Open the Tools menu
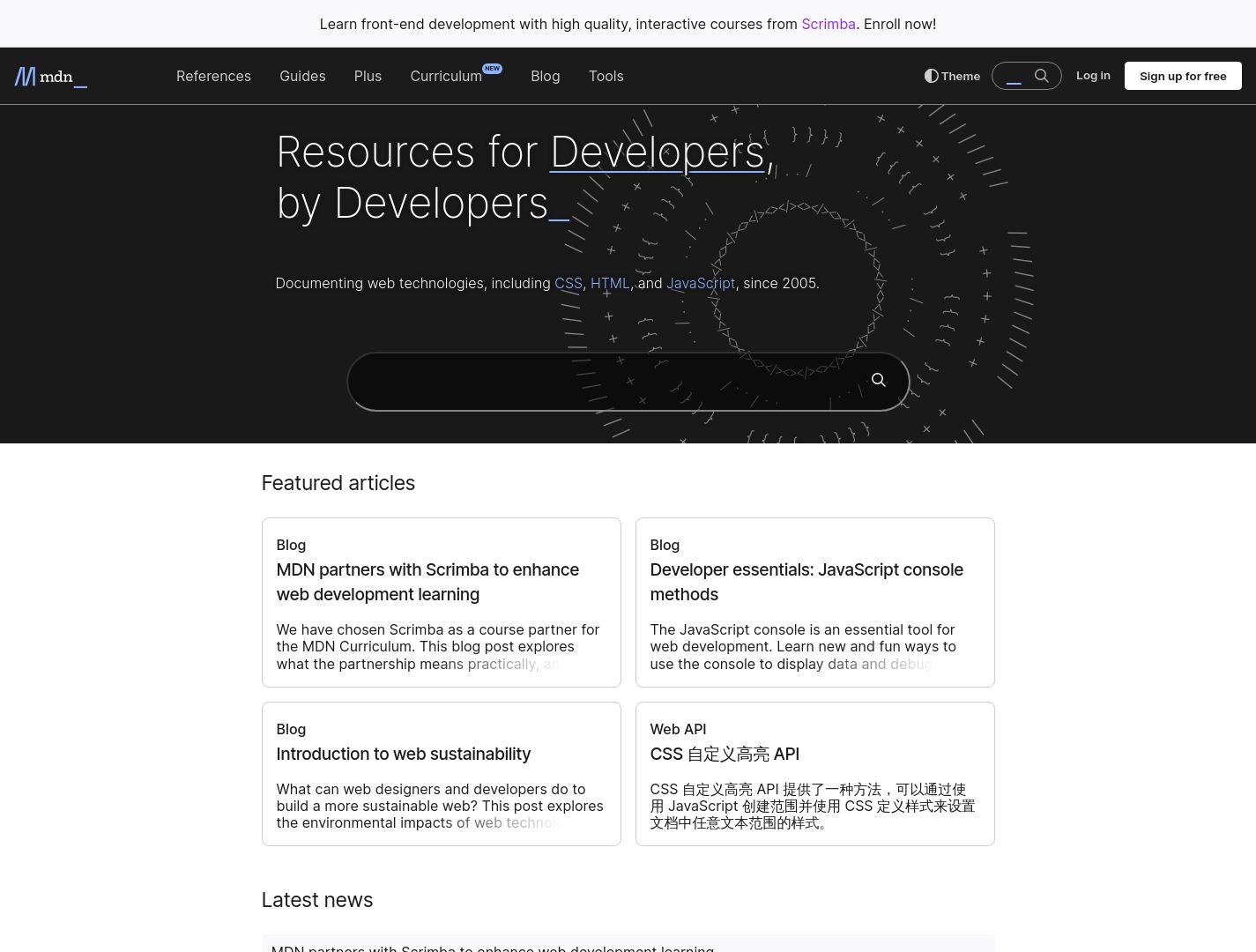The width and height of the screenshot is (1256, 952). [606, 77]
